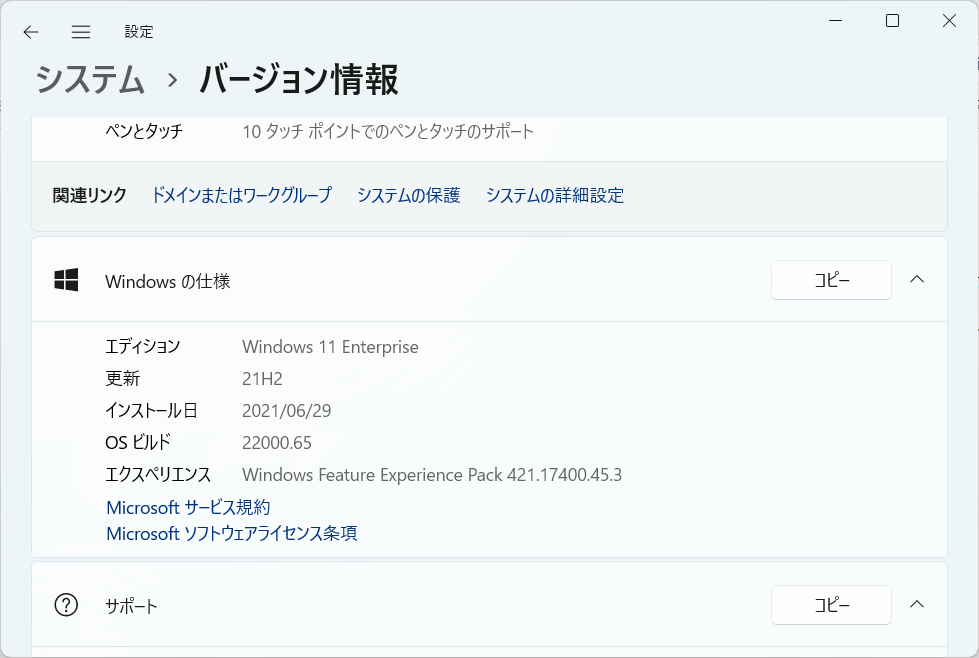Screen dimensions: 979x658
Task: Click the エディション label
Action: pyautogui.click(x=142, y=346)
